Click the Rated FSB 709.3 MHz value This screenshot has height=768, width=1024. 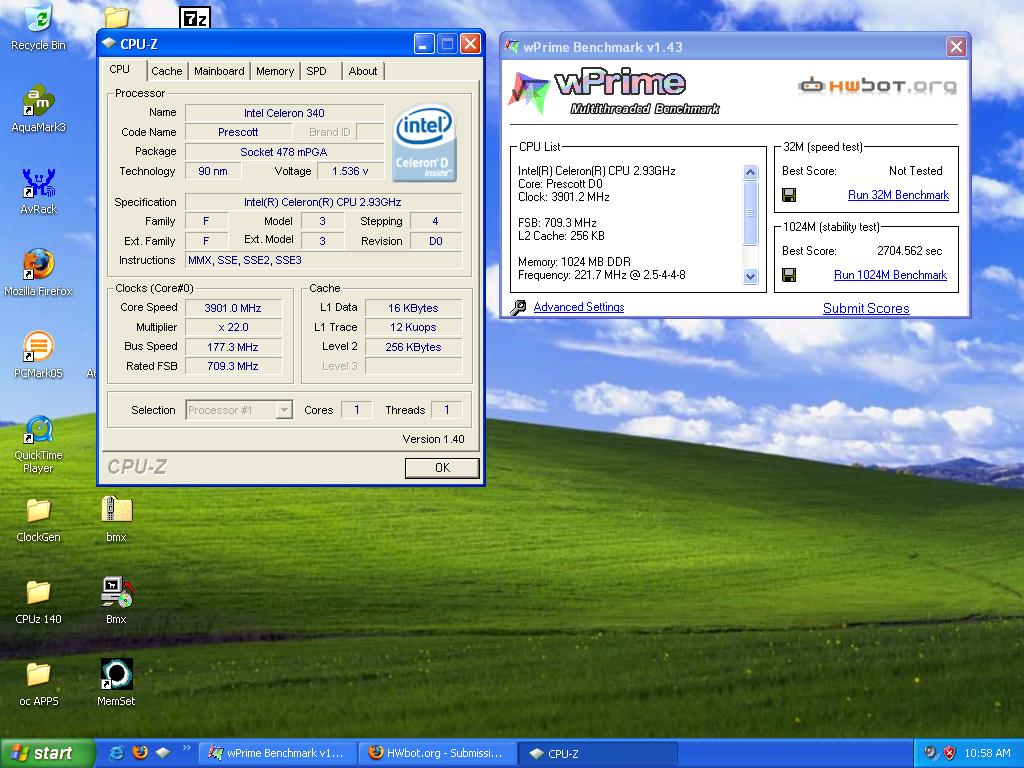click(x=233, y=366)
